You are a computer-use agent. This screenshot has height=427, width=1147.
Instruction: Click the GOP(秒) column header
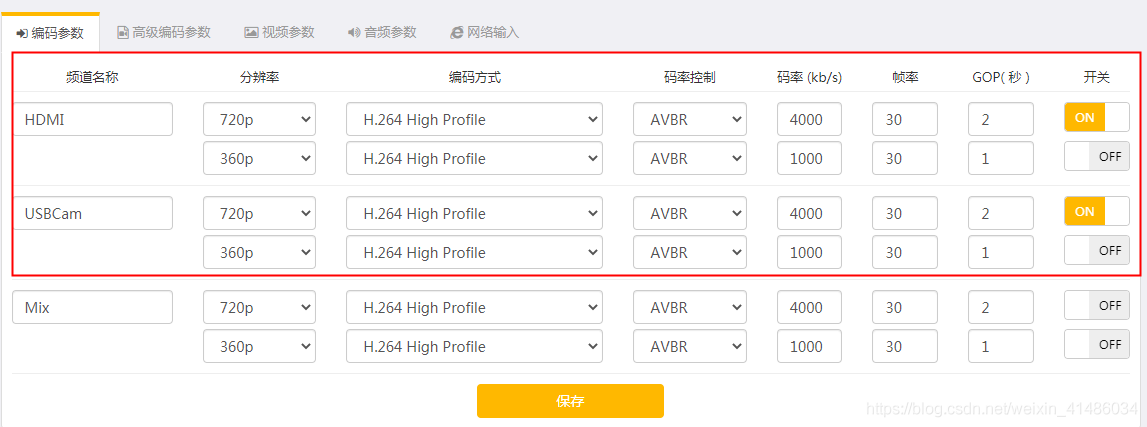pyautogui.click(x=1001, y=78)
